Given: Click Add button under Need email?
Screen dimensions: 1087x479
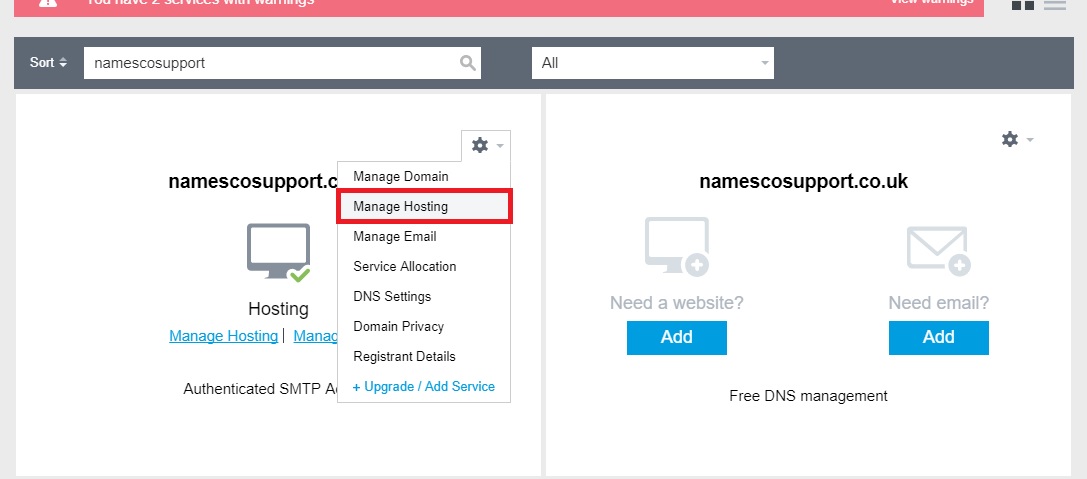Looking at the screenshot, I should click(x=939, y=338).
